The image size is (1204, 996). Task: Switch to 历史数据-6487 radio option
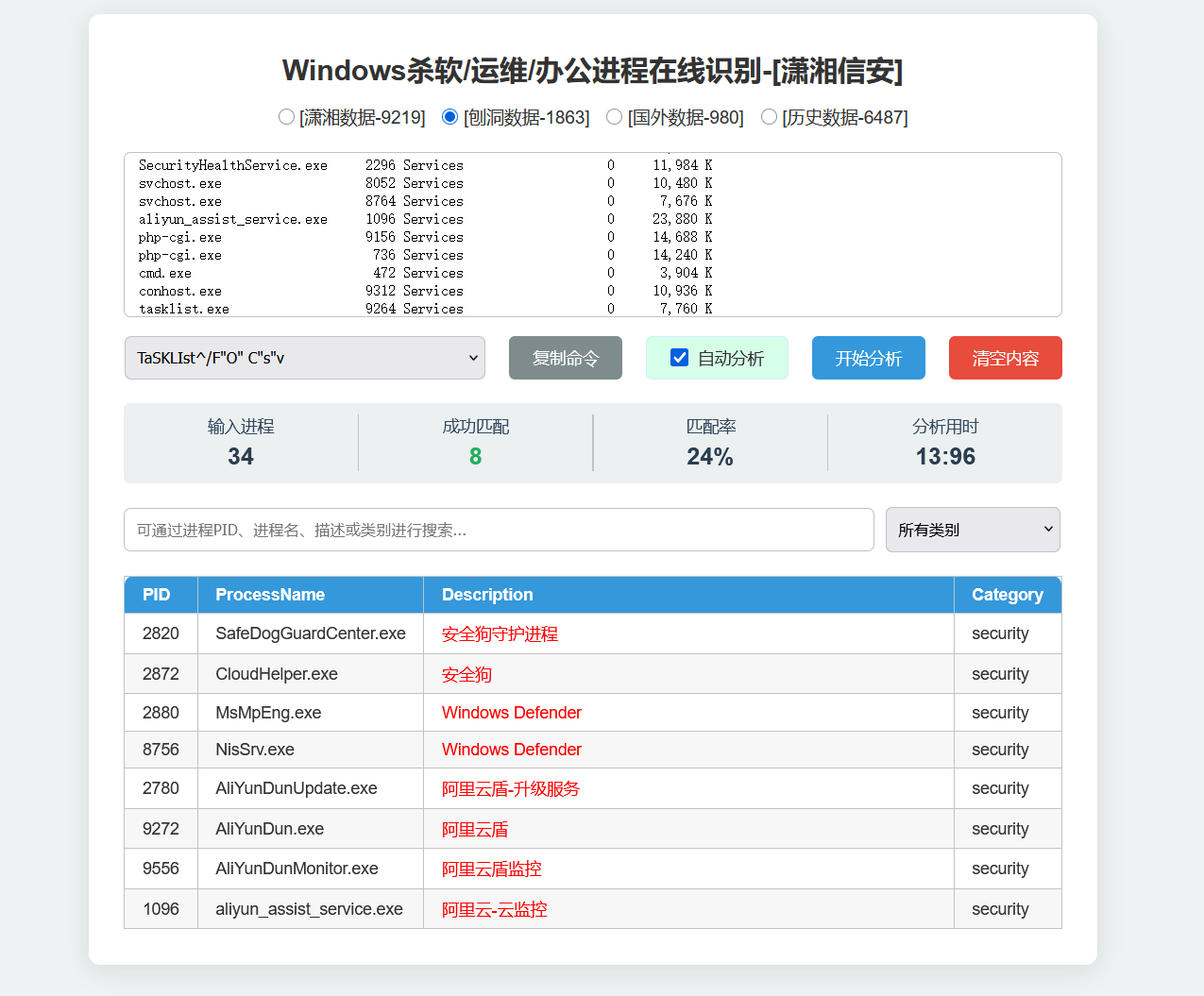point(769,117)
